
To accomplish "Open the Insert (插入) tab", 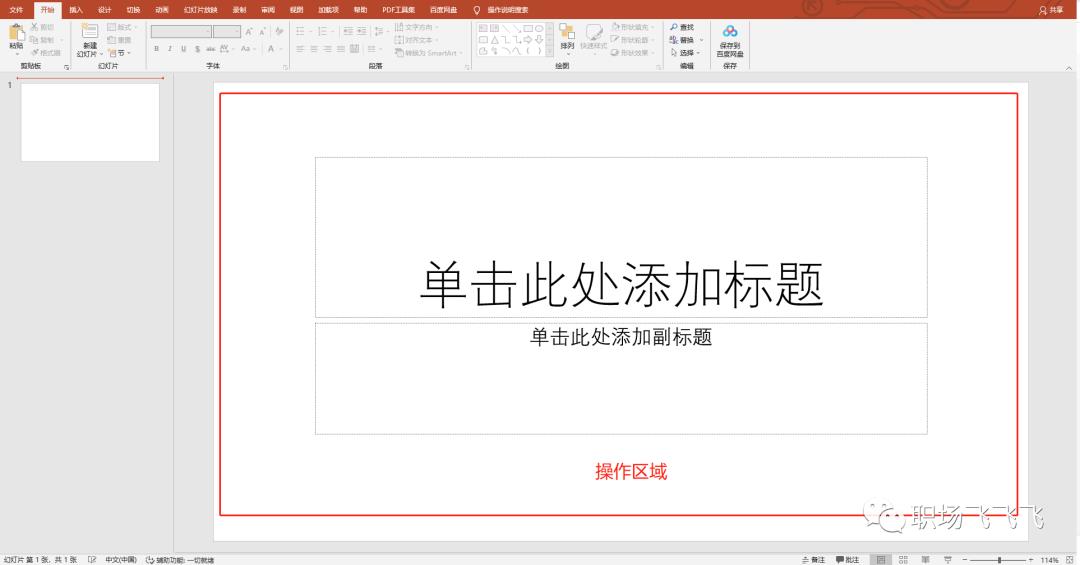I will (76, 9).
